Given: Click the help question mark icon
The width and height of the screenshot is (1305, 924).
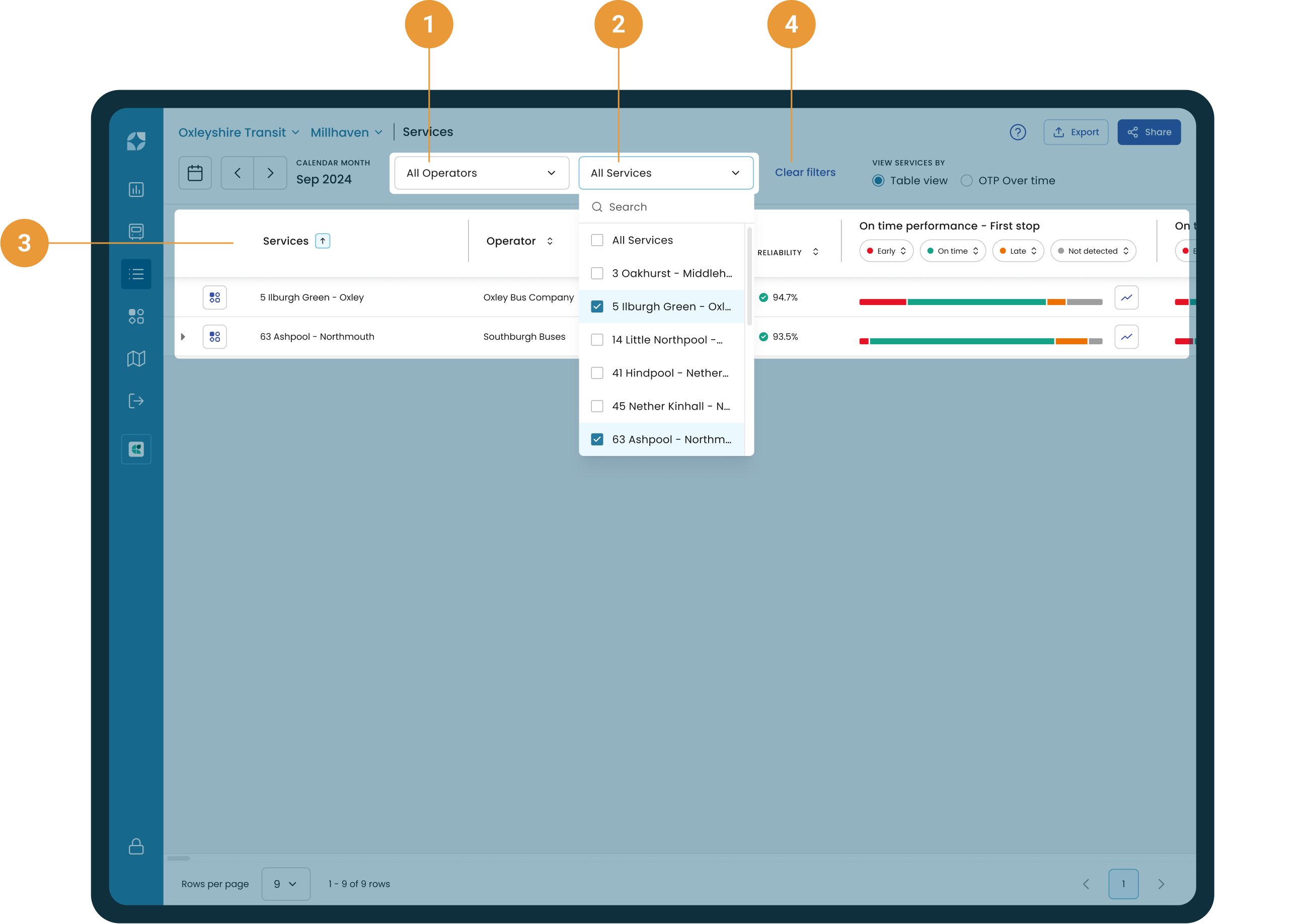Looking at the screenshot, I should coord(1017,132).
